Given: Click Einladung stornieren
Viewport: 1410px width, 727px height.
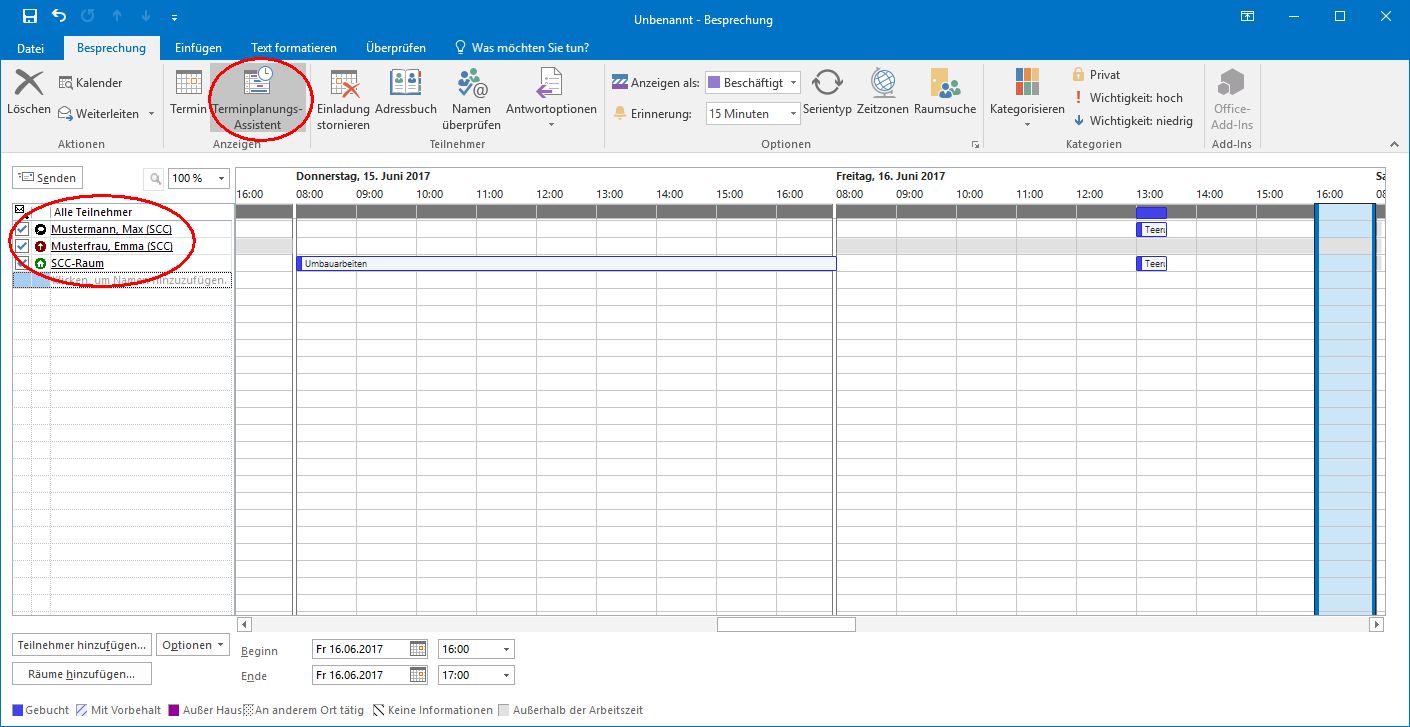Looking at the screenshot, I should pyautogui.click(x=343, y=100).
